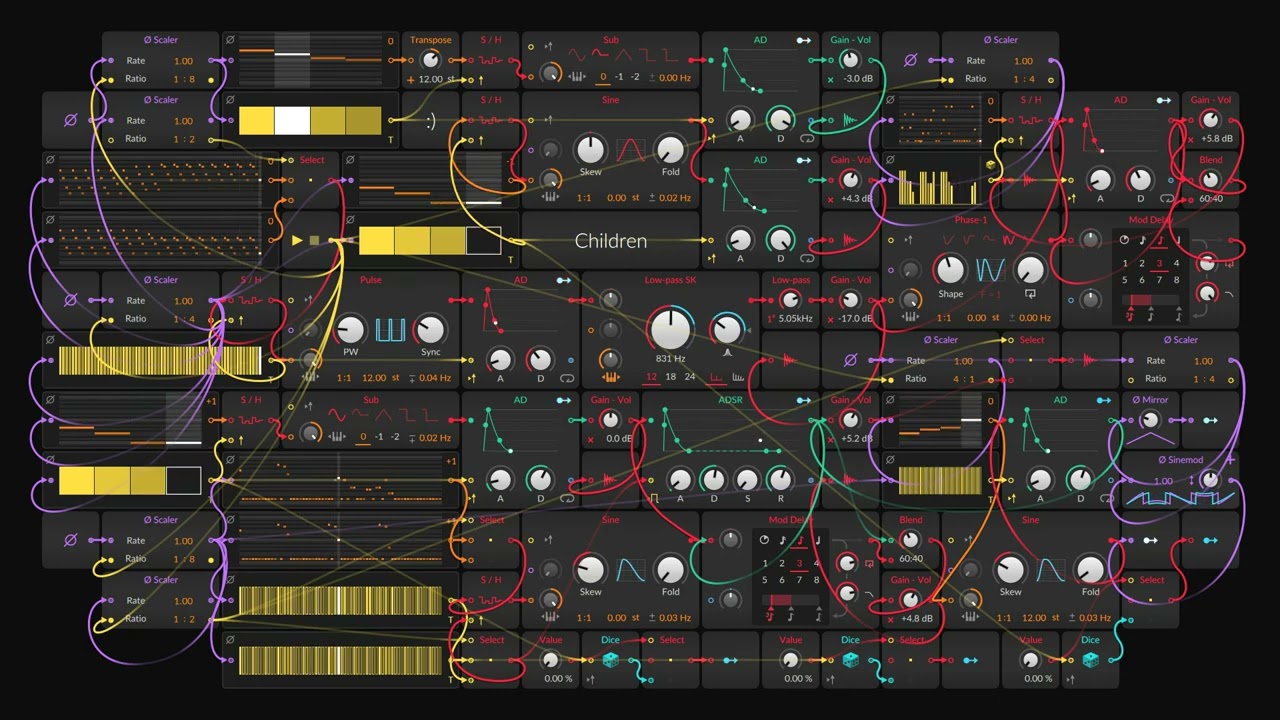The height and width of the screenshot is (720, 1280).
Task: Toggle loop icon on the Pulse-row red AD
Action: [x=567, y=379]
